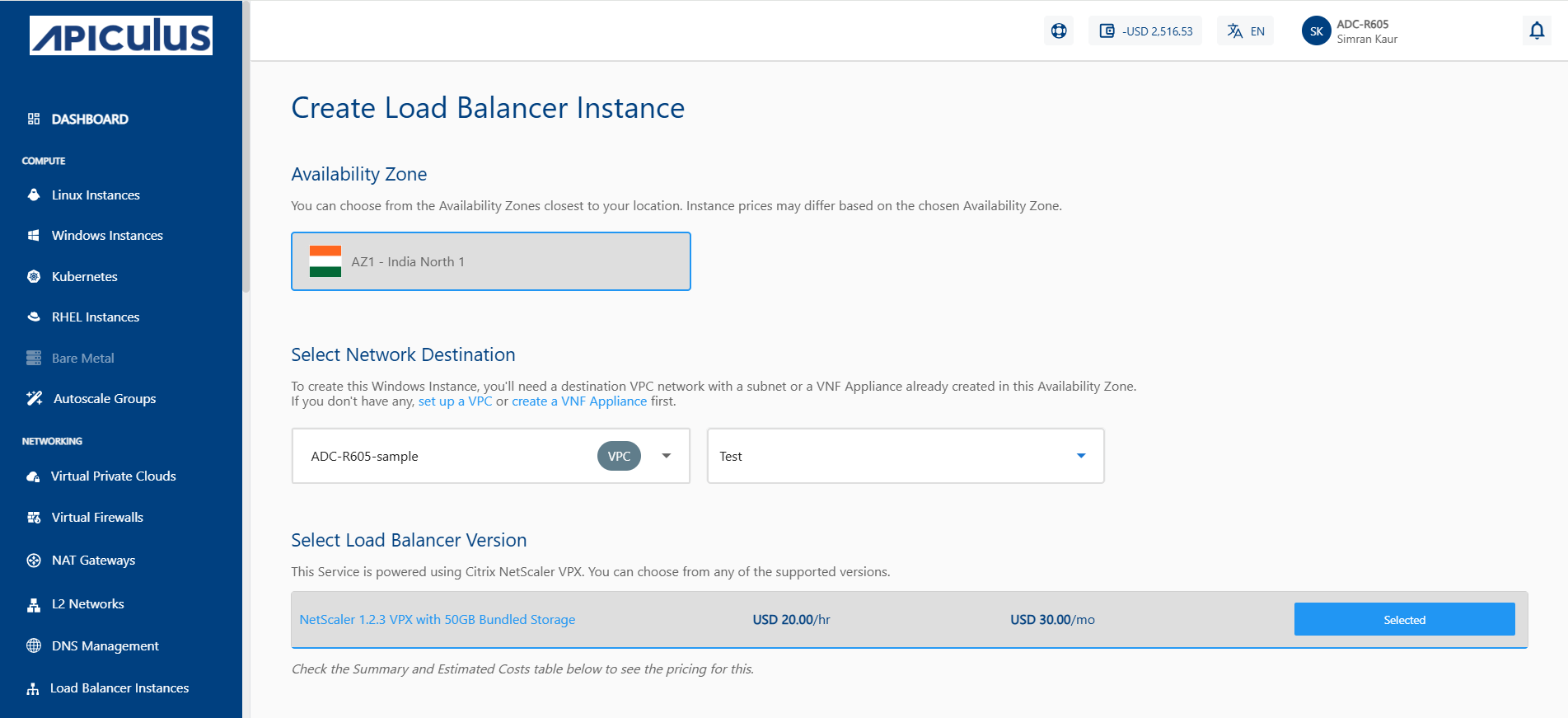The width and height of the screenshot is (1568, 718).
Task: Click the Windows Instances logo icon
Action: click(x=34, y=235)
